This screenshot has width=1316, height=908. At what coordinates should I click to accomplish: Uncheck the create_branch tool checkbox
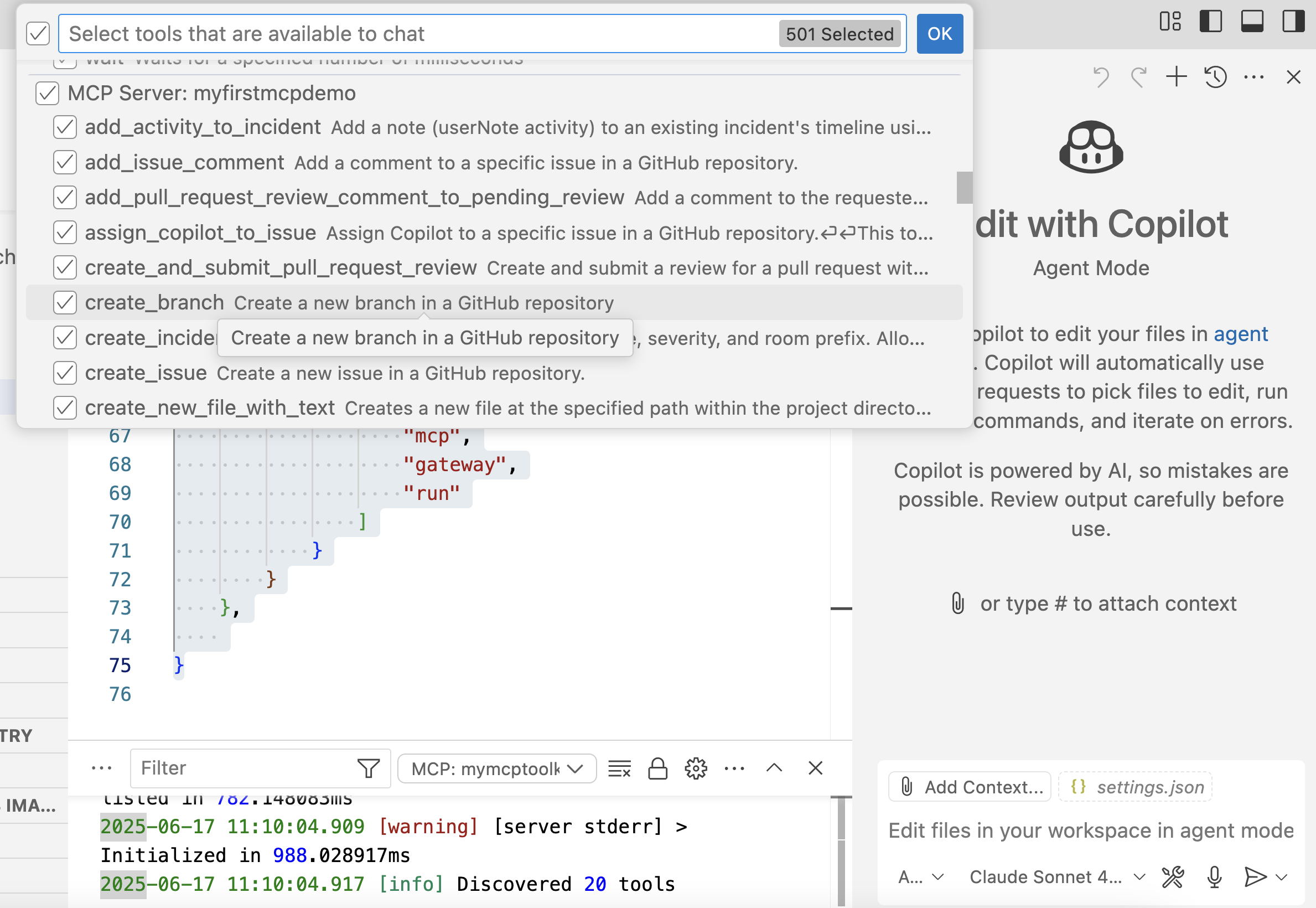[65, 303]
